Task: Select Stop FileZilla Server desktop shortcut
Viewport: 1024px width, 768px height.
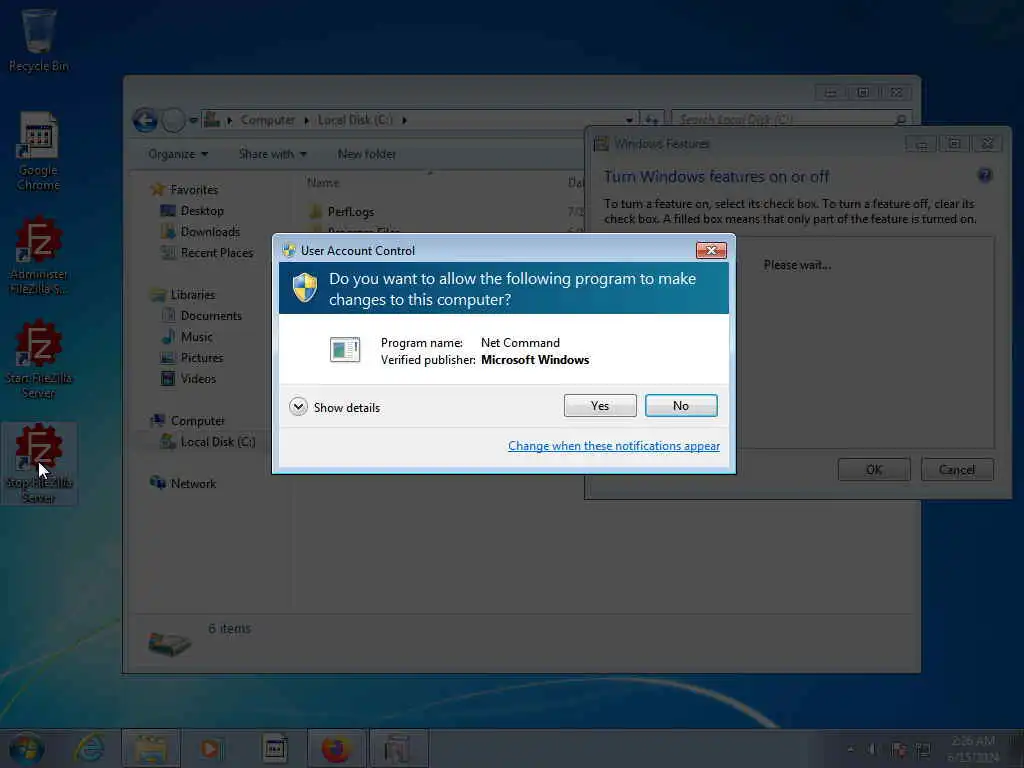Action: (x=39, y=464)
